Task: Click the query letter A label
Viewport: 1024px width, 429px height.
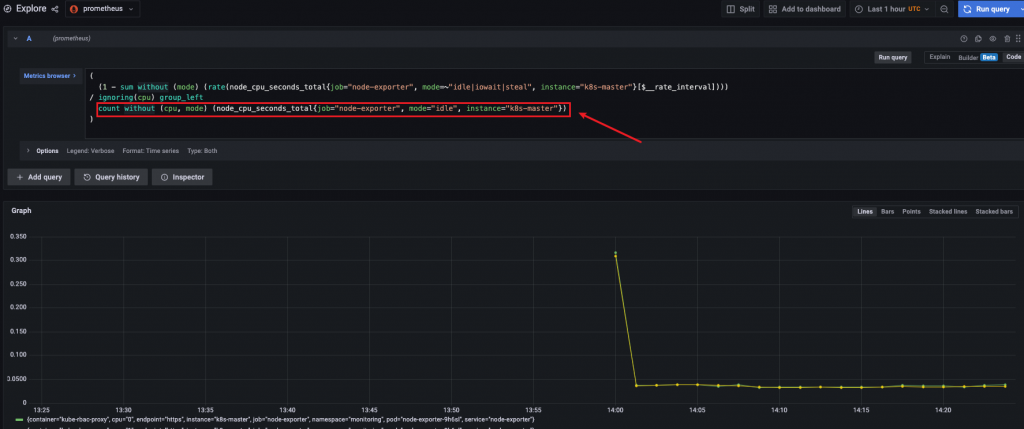Action: pyautogui.click(x=29, y=39)
